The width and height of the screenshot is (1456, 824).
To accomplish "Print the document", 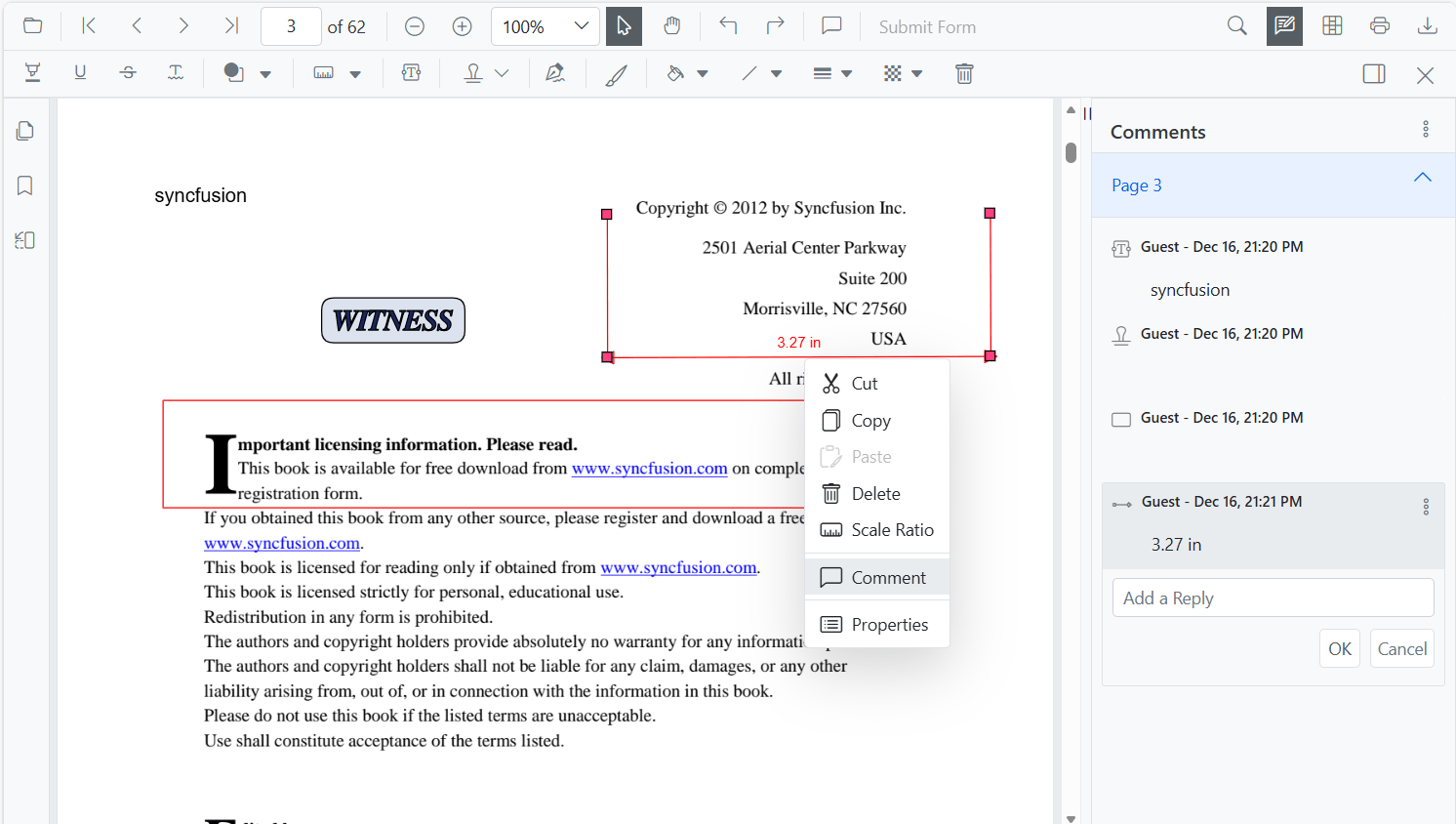I will tap(1380, 26).
